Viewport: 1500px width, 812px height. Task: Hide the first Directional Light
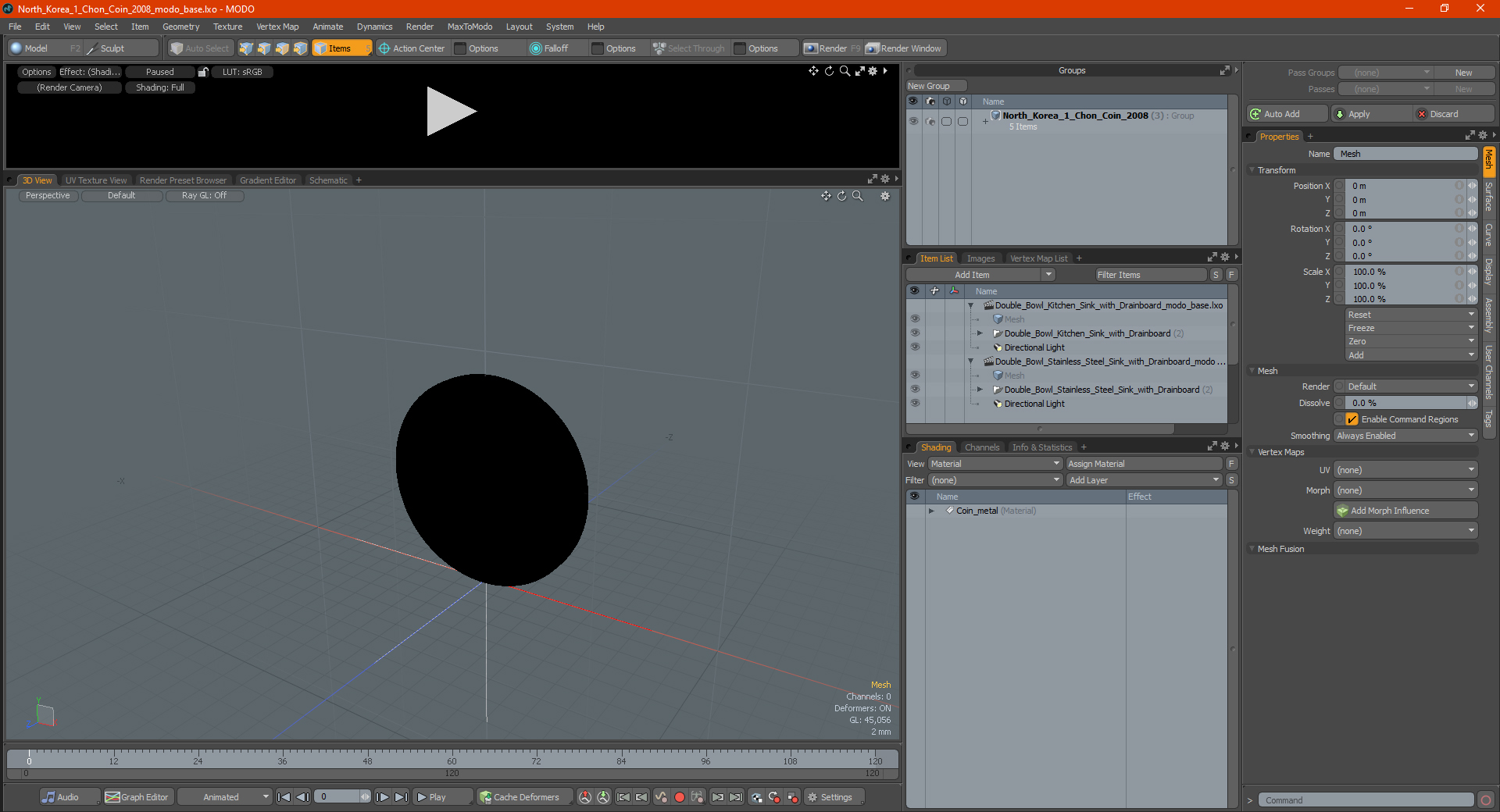tap(915, 347)
